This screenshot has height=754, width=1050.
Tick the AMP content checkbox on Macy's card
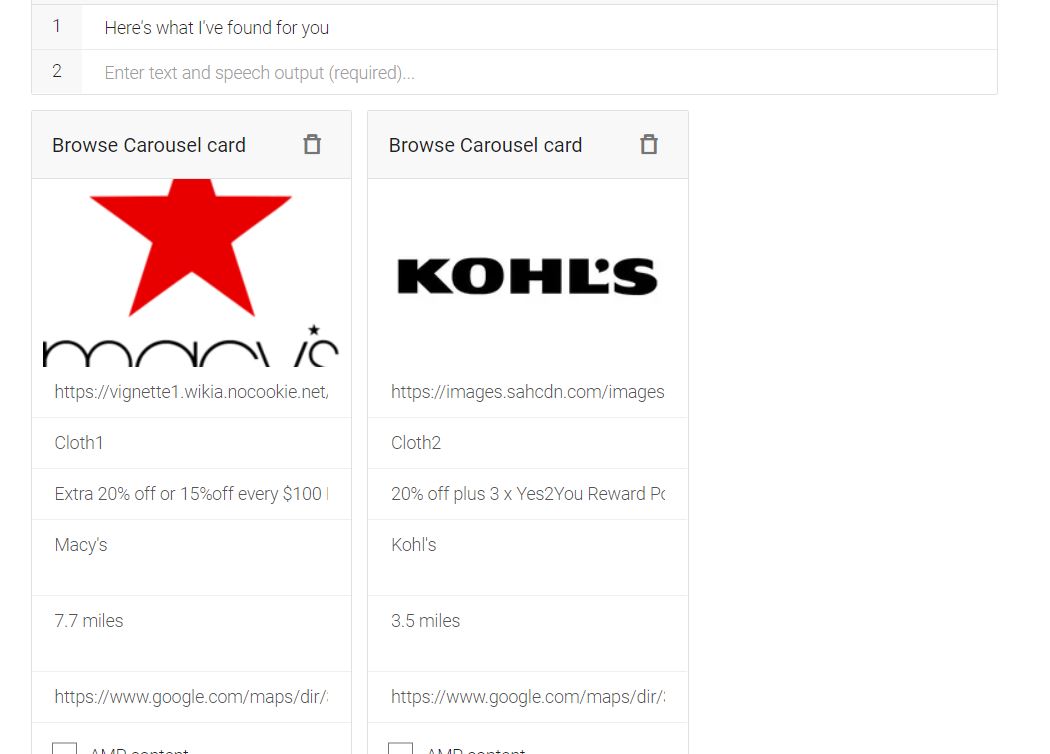65,748
